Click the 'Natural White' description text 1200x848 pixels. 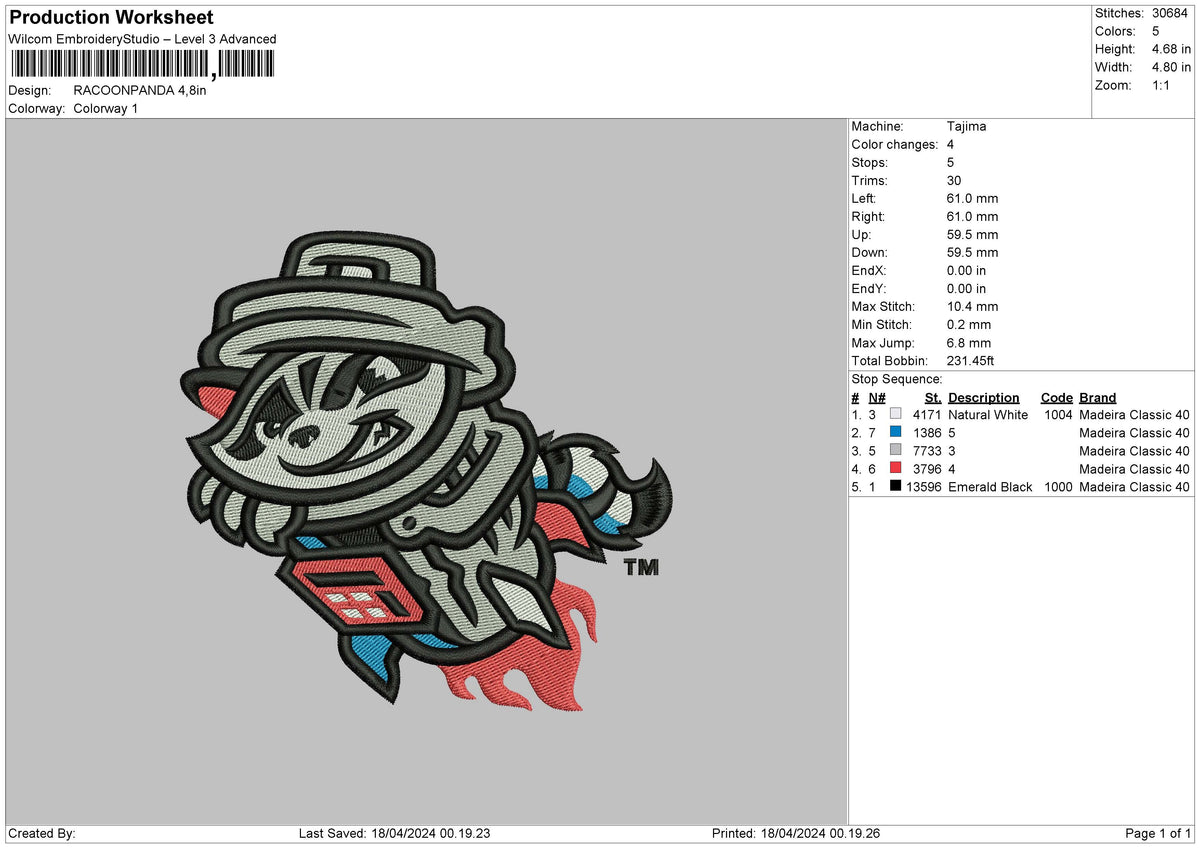coord(988,414)
